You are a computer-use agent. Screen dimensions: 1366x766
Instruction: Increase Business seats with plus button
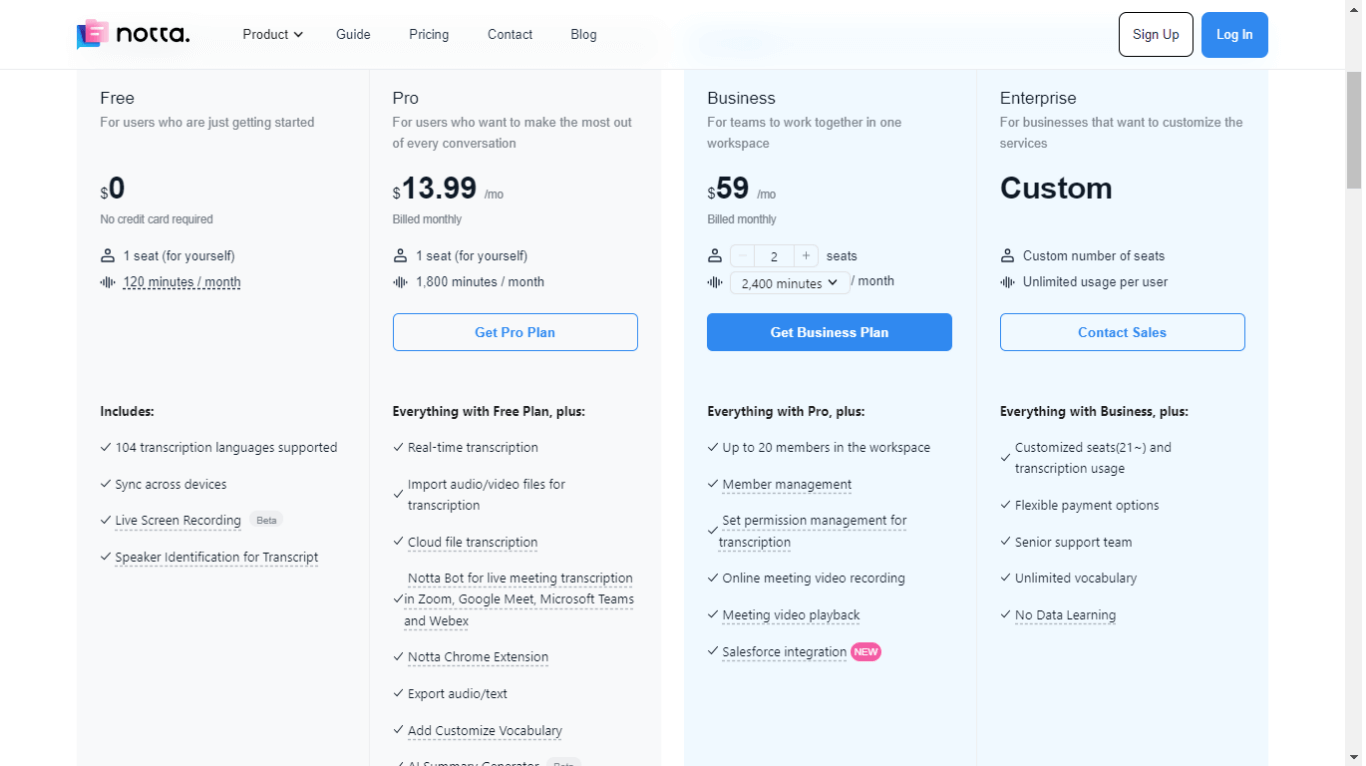pos(806,256)
